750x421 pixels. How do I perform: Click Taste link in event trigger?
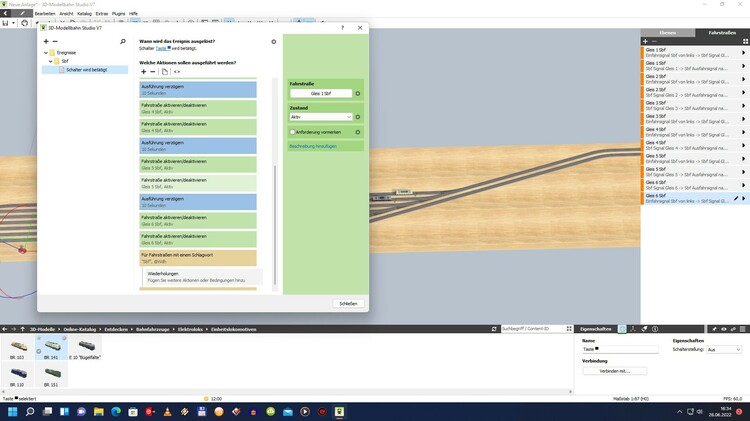point(161,48)
